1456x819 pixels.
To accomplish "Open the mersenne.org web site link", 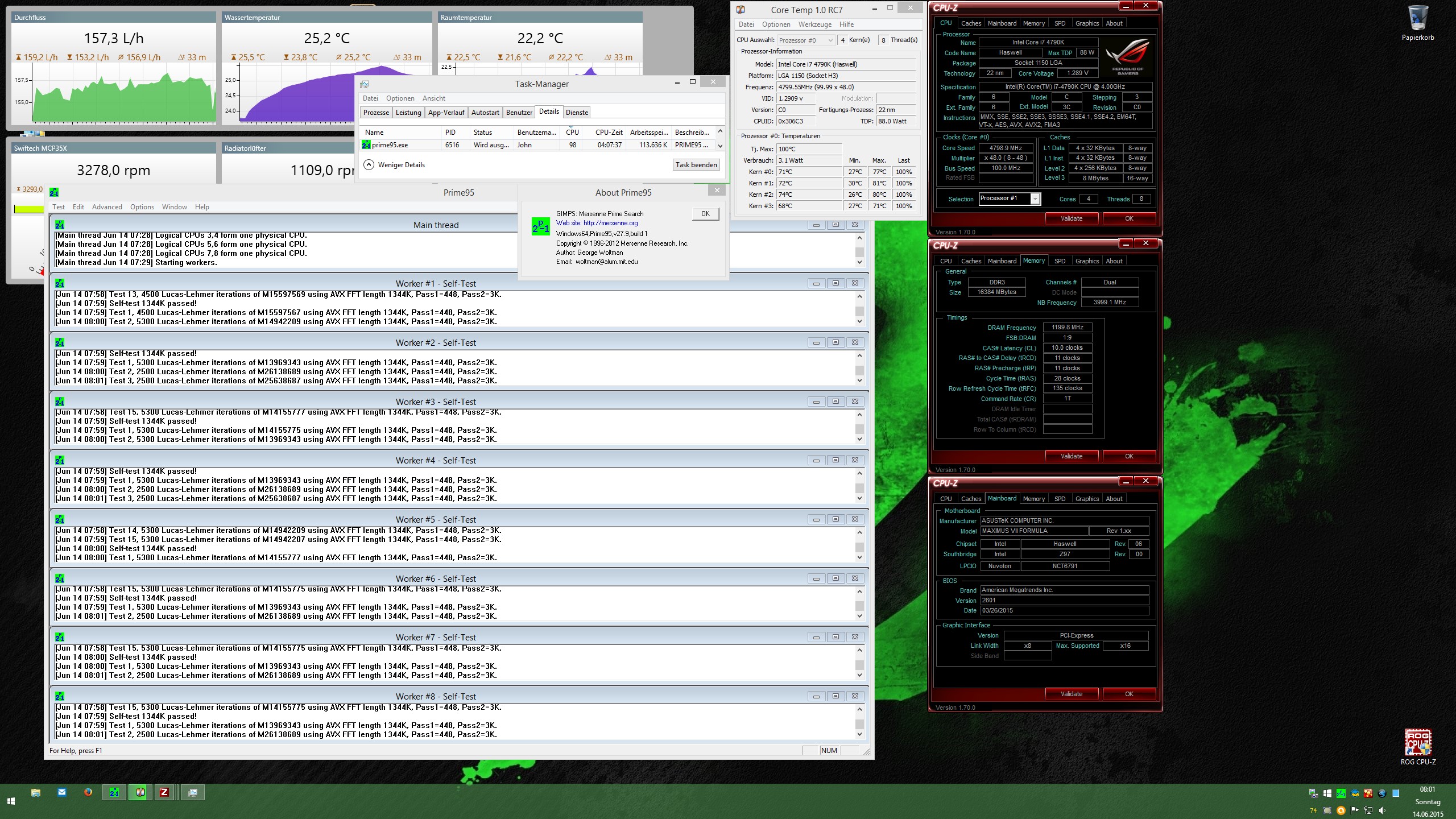I will [x=610, y=223].
